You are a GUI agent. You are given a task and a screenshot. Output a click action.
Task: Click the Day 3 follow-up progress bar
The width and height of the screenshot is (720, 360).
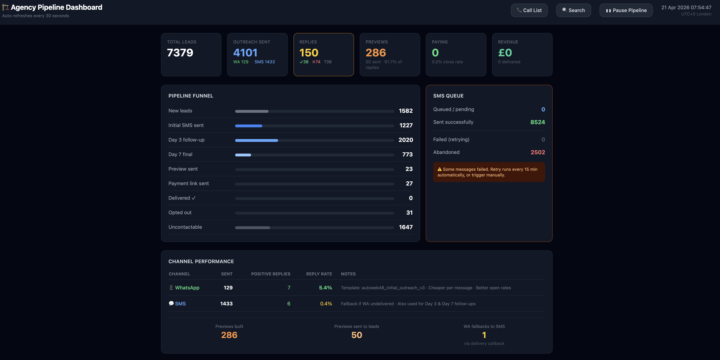[x=315, y=140]
